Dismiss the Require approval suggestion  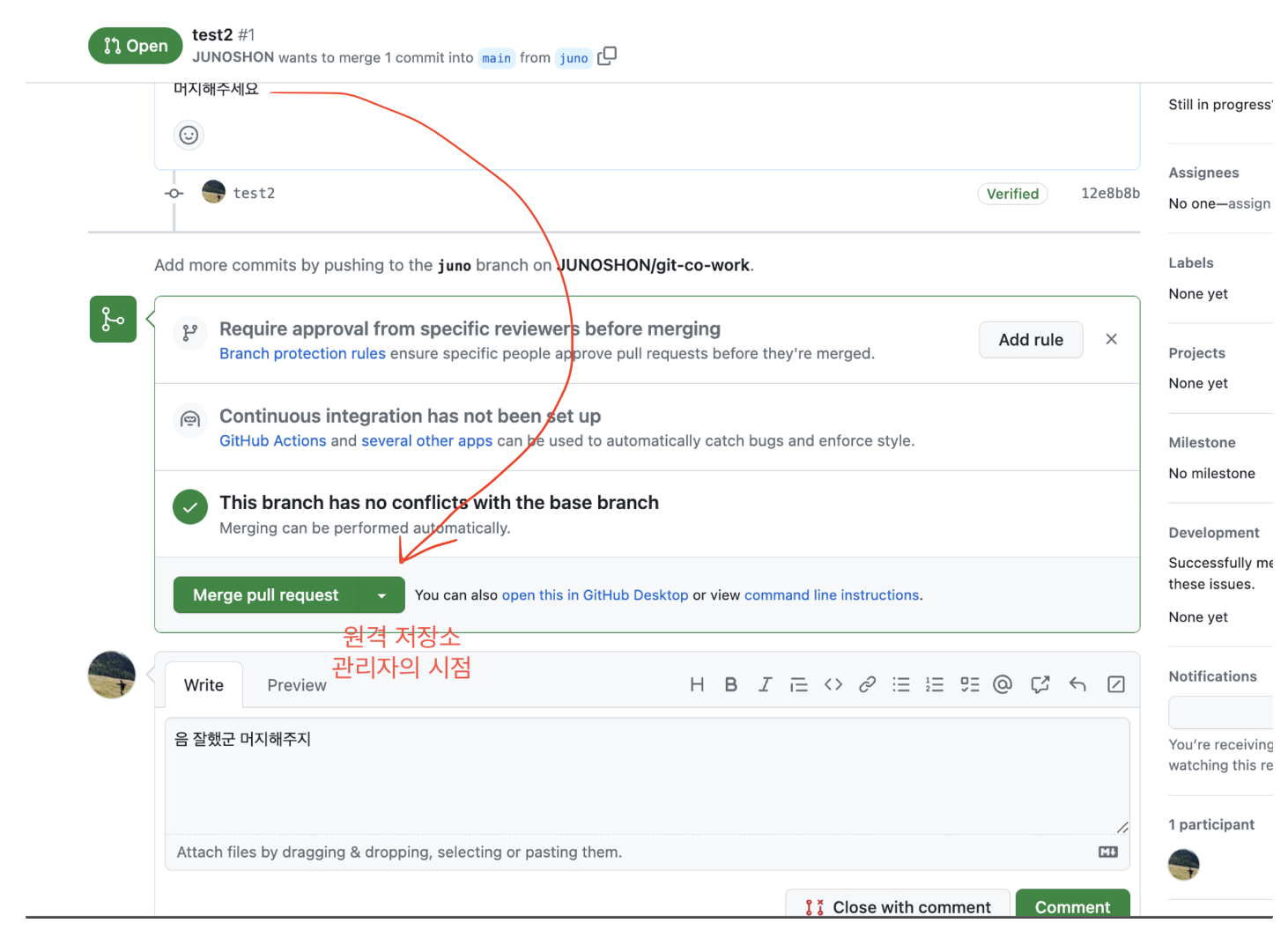(x=1112, y=339)
